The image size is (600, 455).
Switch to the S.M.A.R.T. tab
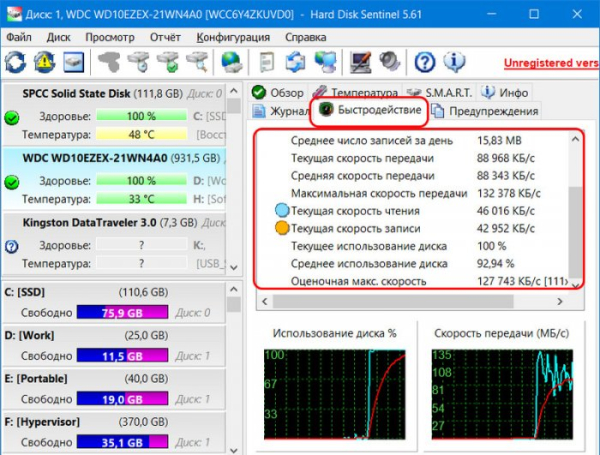(x=441, y=92)
